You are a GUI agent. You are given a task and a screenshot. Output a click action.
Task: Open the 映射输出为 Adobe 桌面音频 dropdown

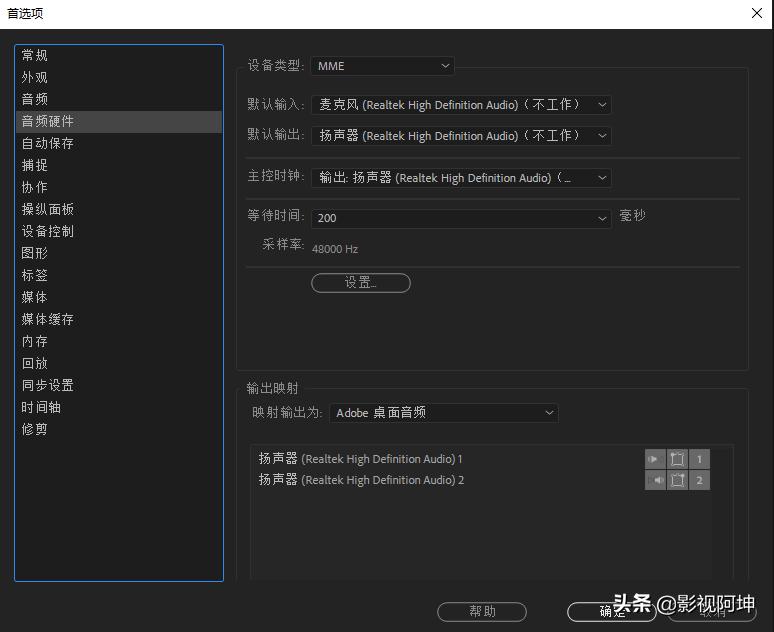coord(443,412)
